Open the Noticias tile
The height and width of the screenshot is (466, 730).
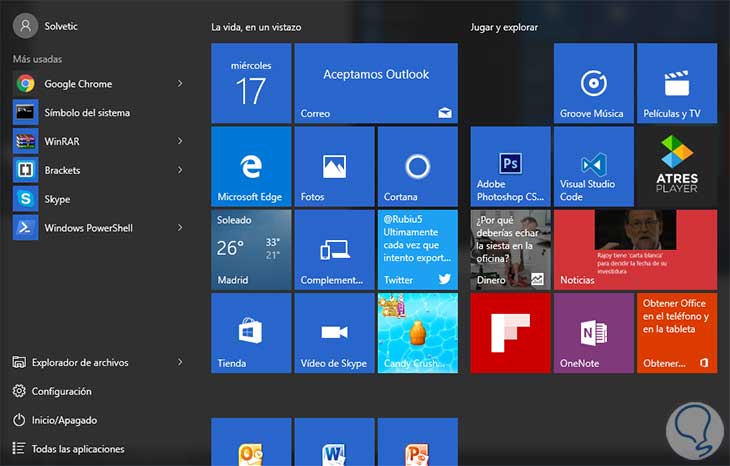(635, 250)
